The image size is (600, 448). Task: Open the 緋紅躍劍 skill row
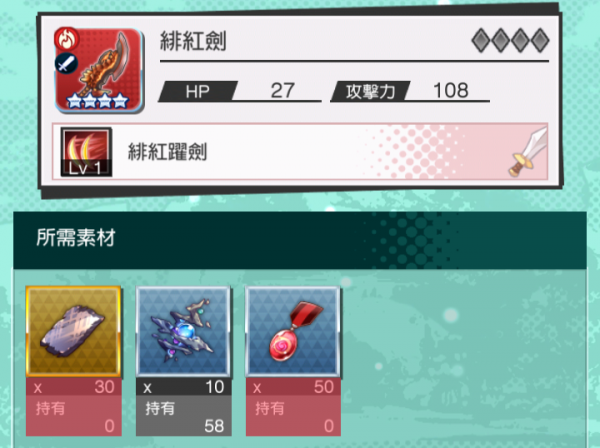coord(300,152)
